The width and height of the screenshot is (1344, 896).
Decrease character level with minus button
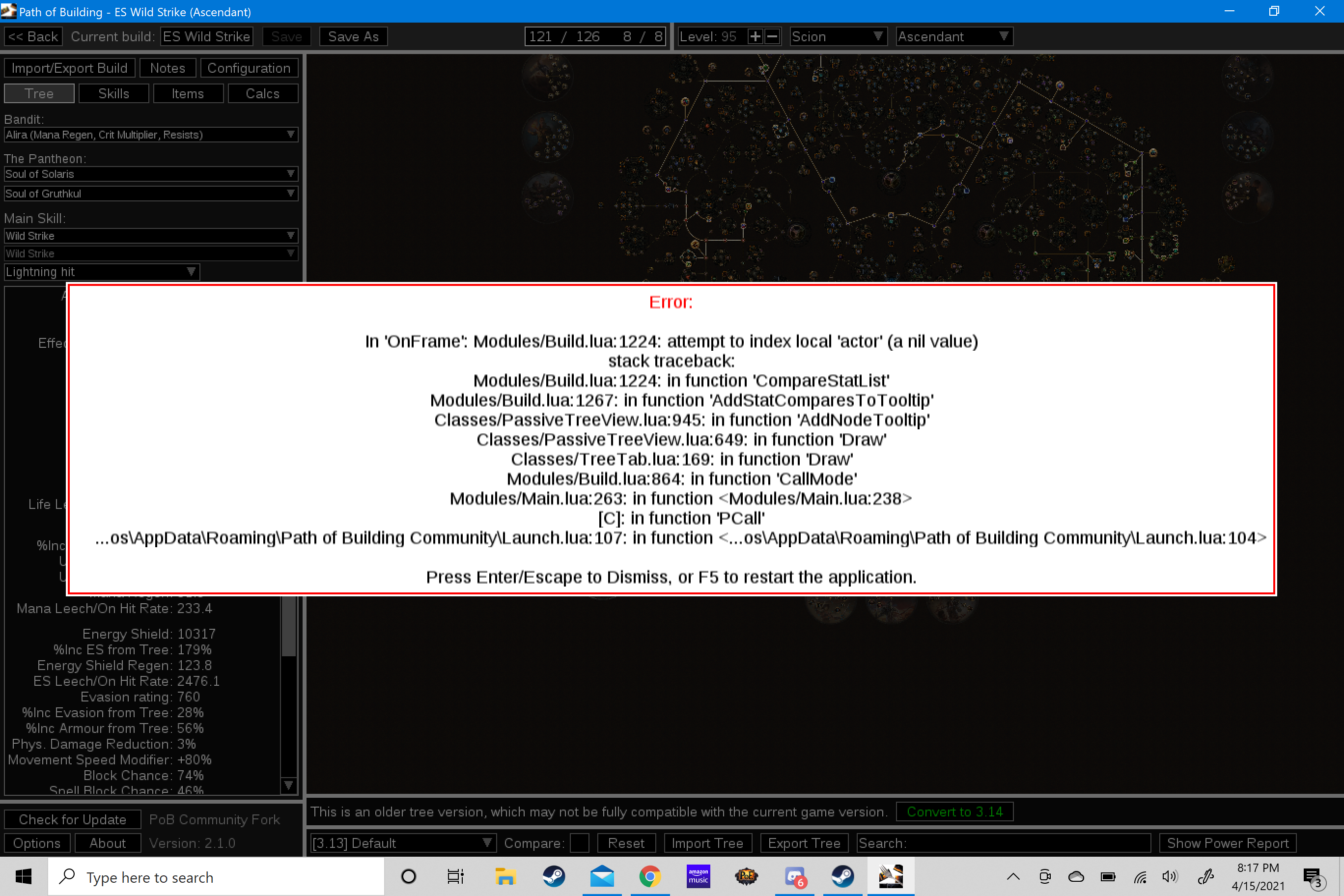(772, 36)
